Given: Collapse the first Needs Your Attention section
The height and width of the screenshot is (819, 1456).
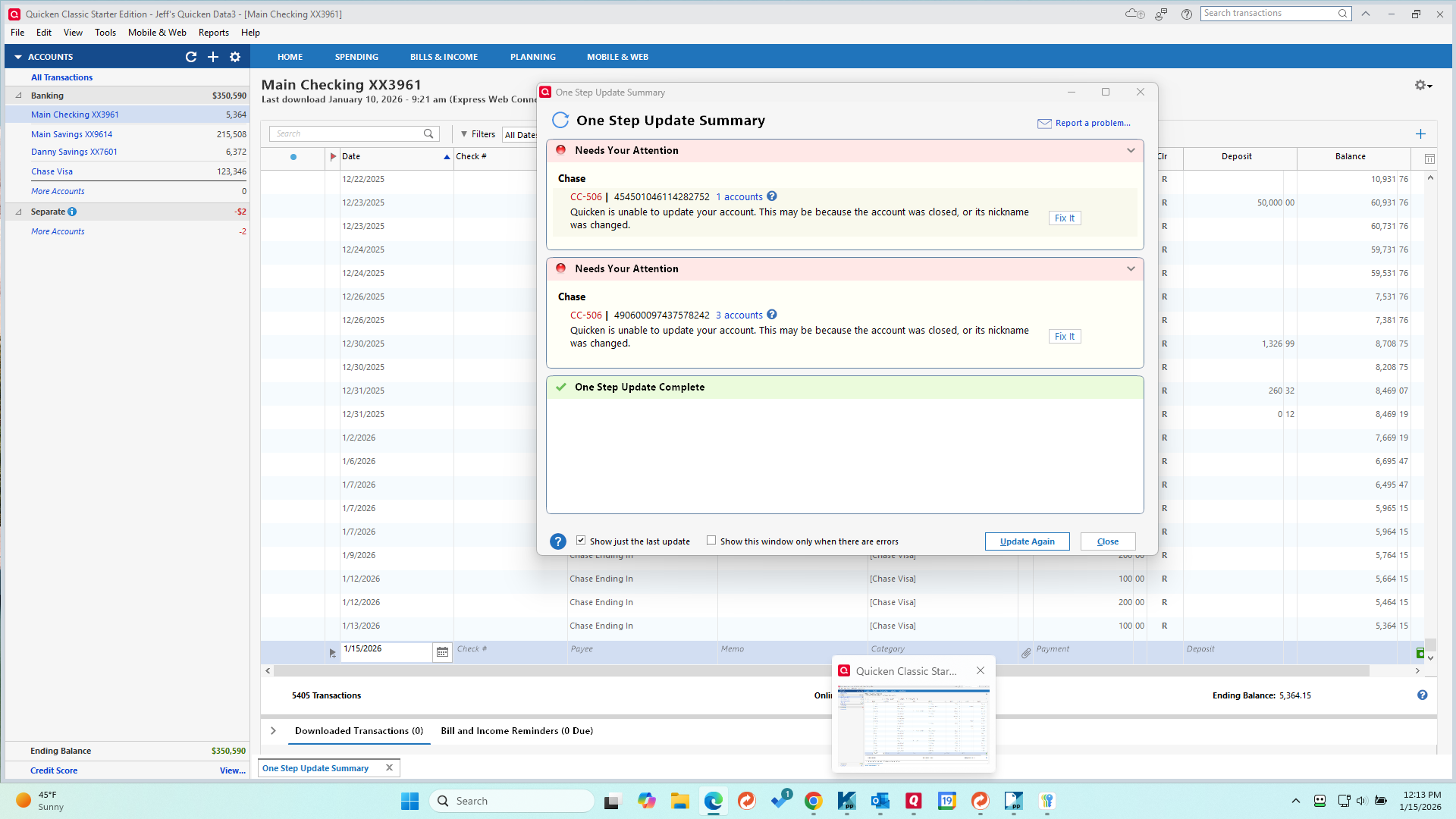Looking at the screenshot, I should point(1131,150).
